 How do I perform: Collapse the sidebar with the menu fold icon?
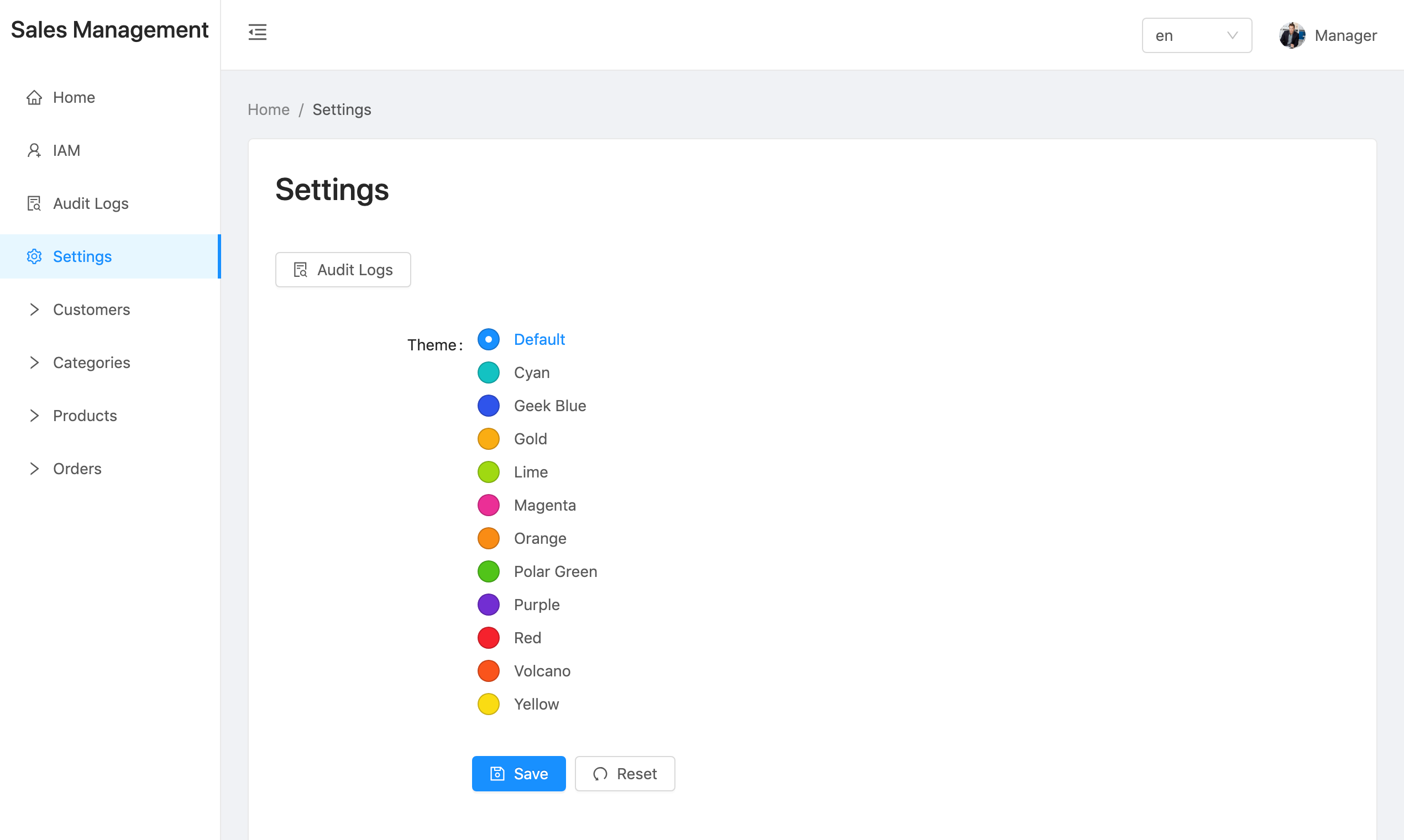pyautogui.click(x=257, y=32)
